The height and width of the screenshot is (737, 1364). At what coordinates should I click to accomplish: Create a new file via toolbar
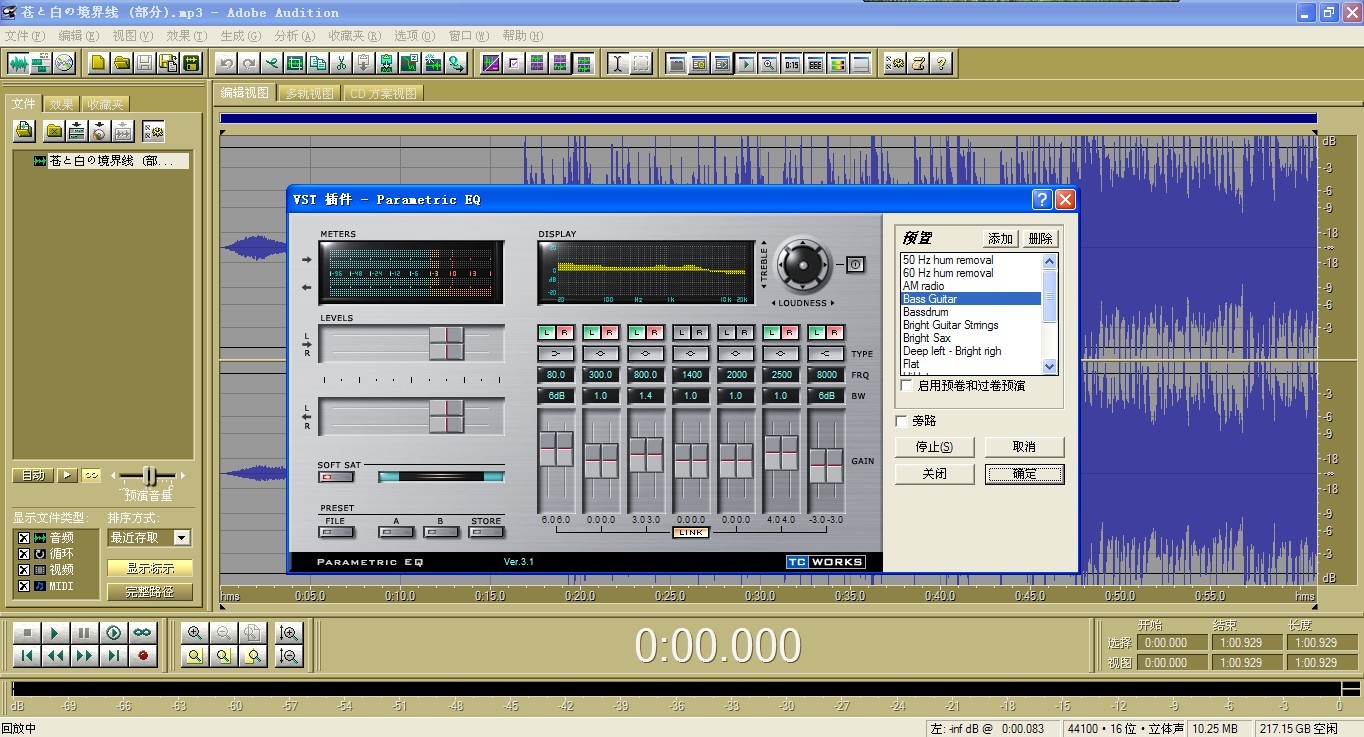coord(97,63)
